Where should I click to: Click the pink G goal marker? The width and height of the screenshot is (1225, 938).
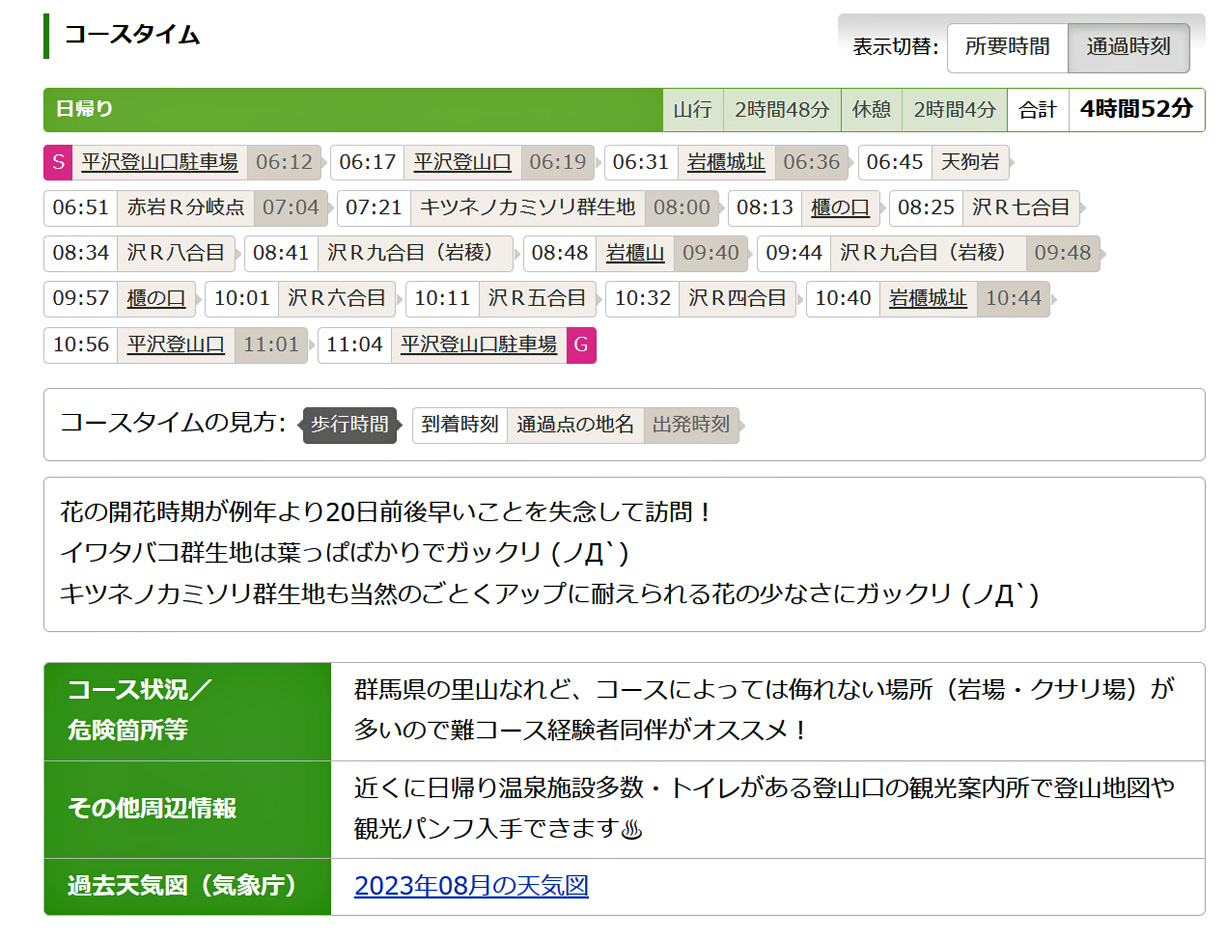point(581,345)
